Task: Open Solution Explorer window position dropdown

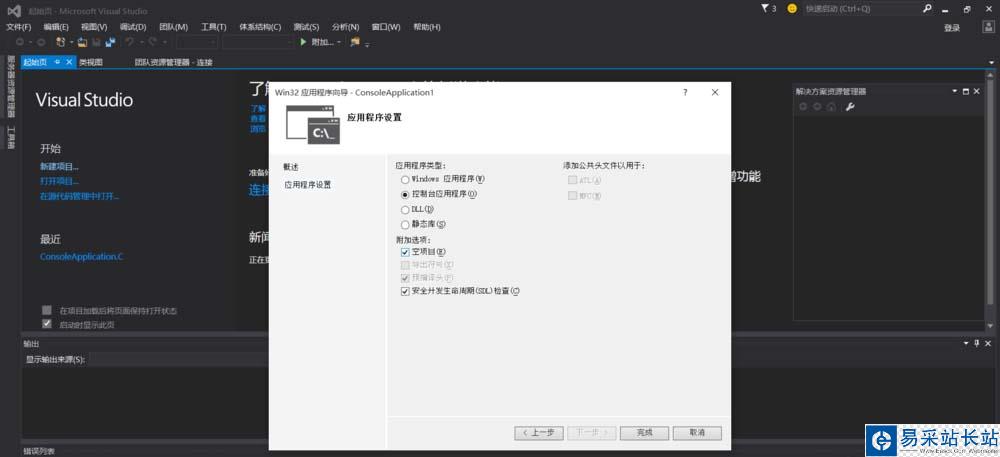Action: pos(955,91)
